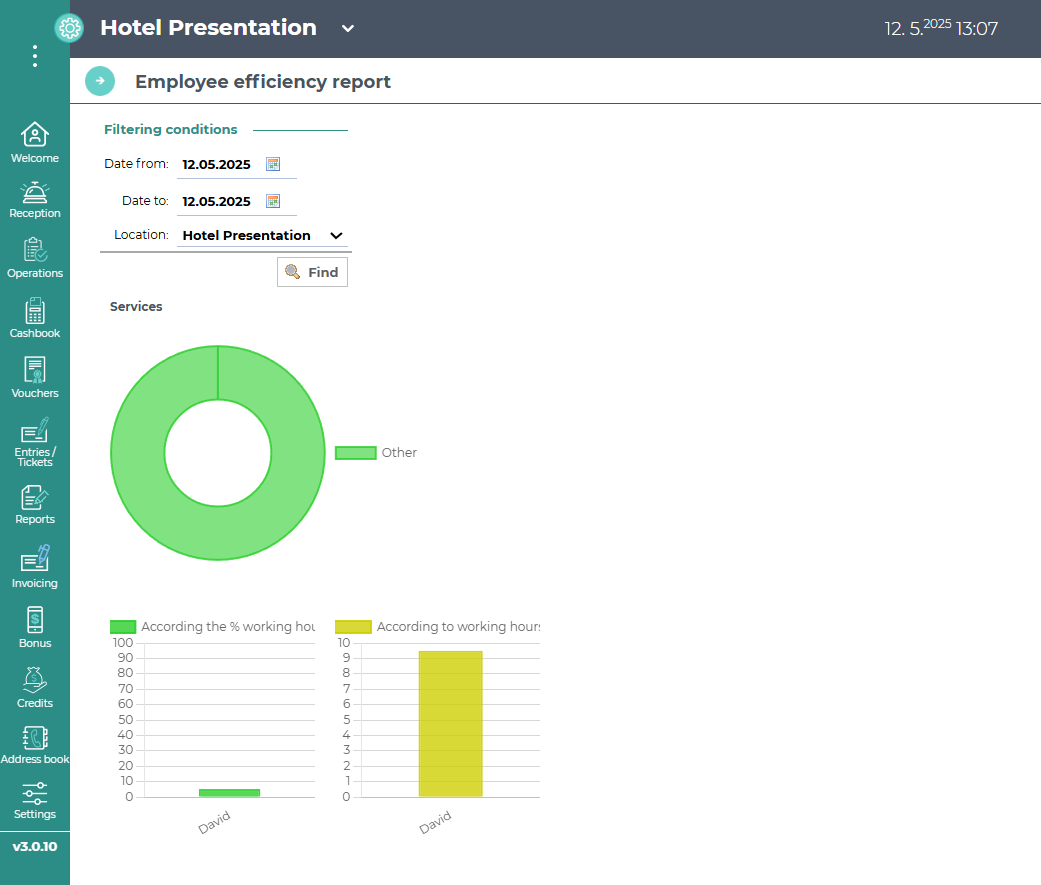
Task: Open Entries / Tickets module
Action: pos(35,440)
